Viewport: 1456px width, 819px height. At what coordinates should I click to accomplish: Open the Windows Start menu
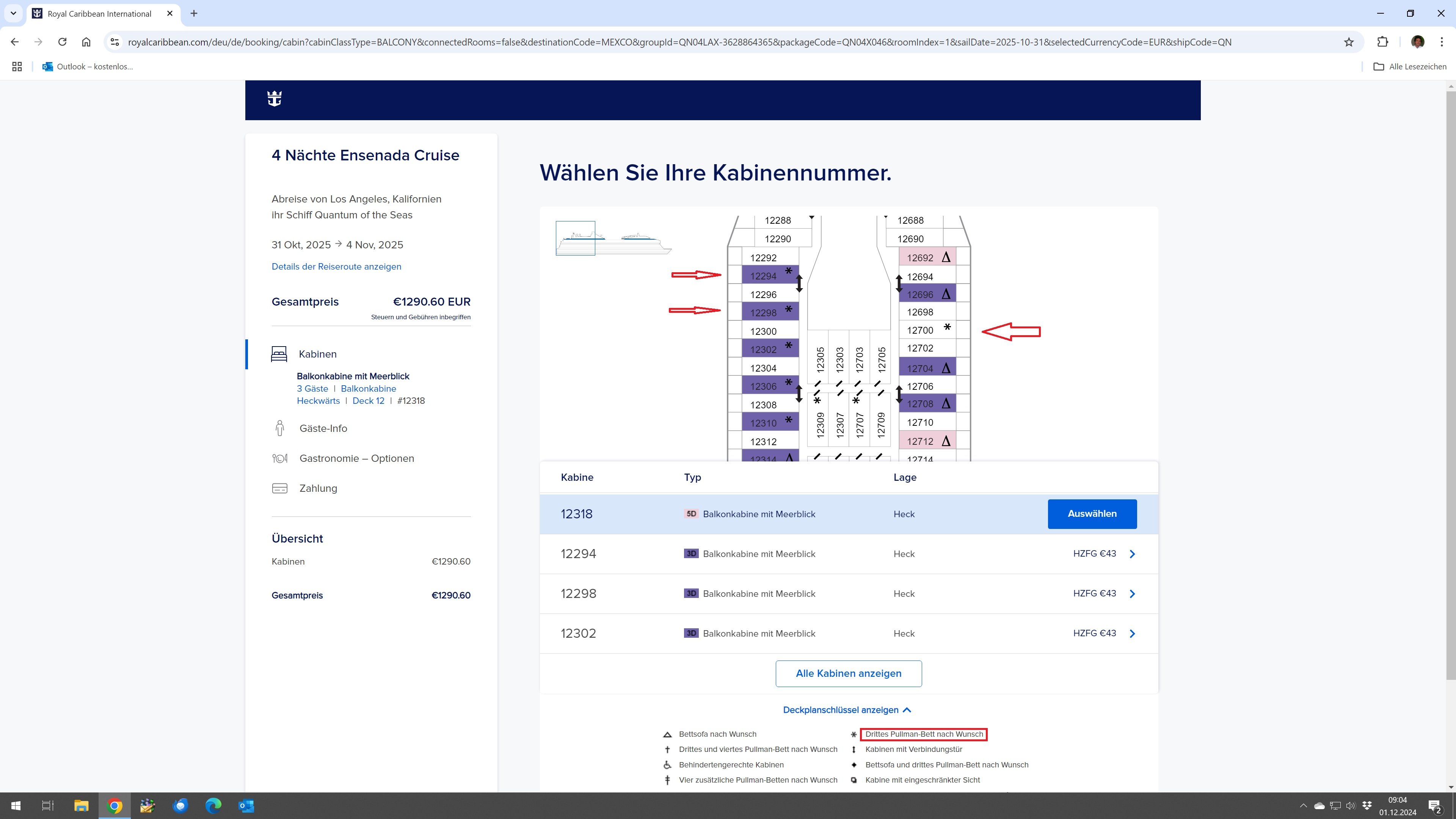click(x=16, y=805)
